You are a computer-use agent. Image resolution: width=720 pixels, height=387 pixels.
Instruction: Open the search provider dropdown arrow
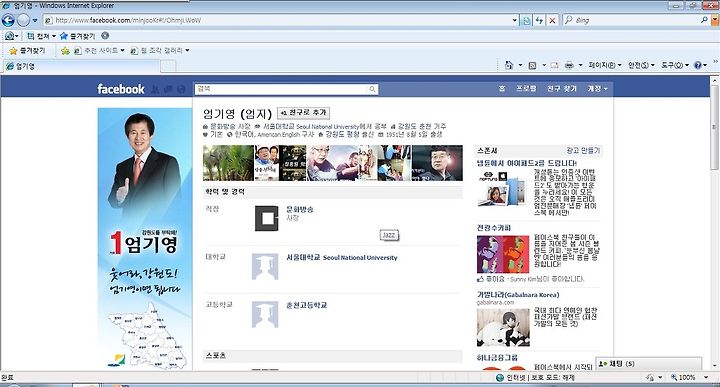pos(714,20)
